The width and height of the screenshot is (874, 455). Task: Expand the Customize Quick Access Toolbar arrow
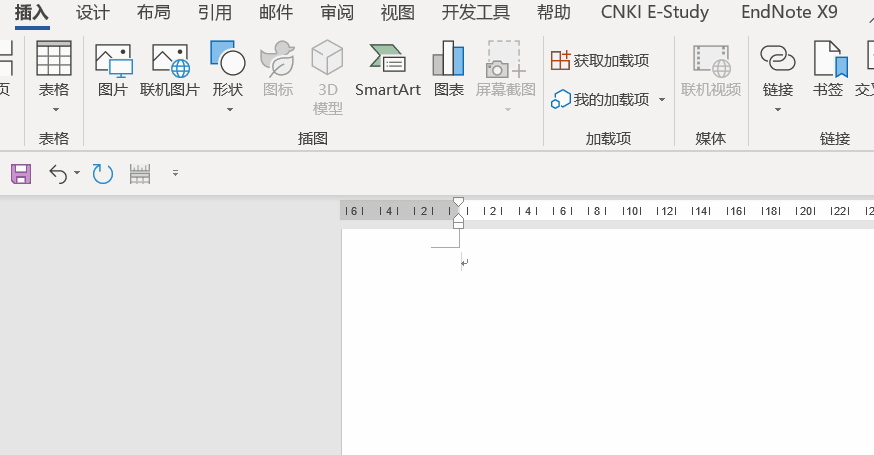[176, 173]
